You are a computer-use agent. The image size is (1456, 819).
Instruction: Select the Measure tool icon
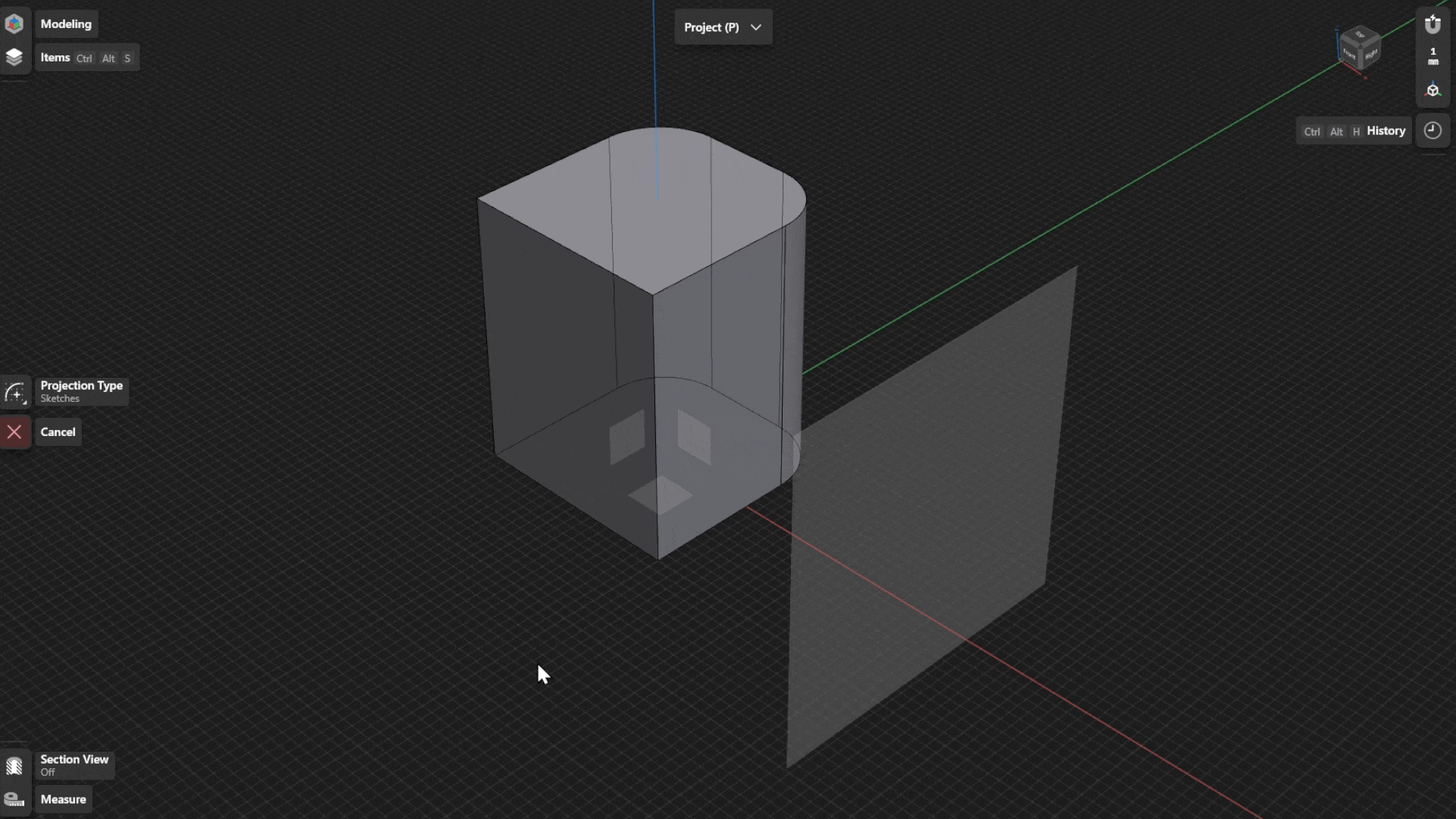pos(14,799)
